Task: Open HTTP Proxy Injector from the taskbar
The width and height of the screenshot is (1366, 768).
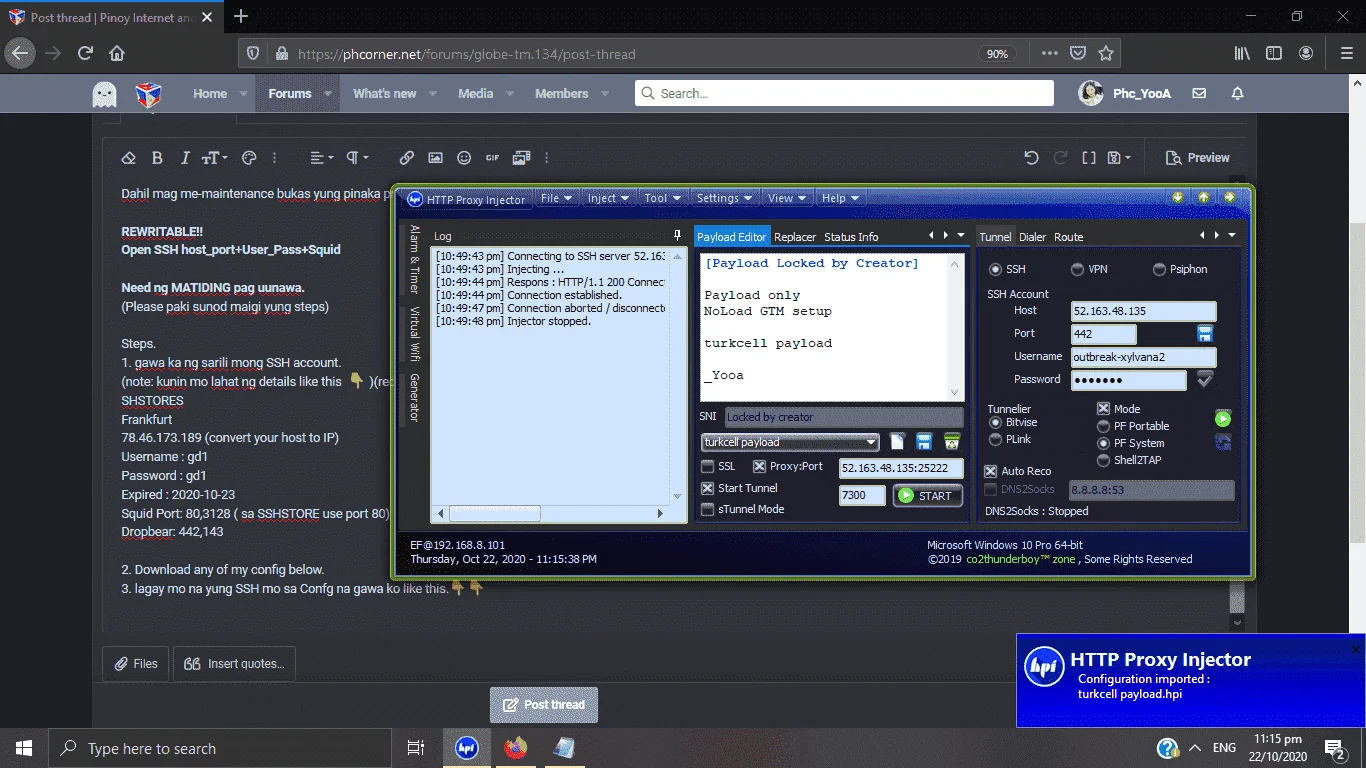Action: pyautogui.click(x=466, y=748)
